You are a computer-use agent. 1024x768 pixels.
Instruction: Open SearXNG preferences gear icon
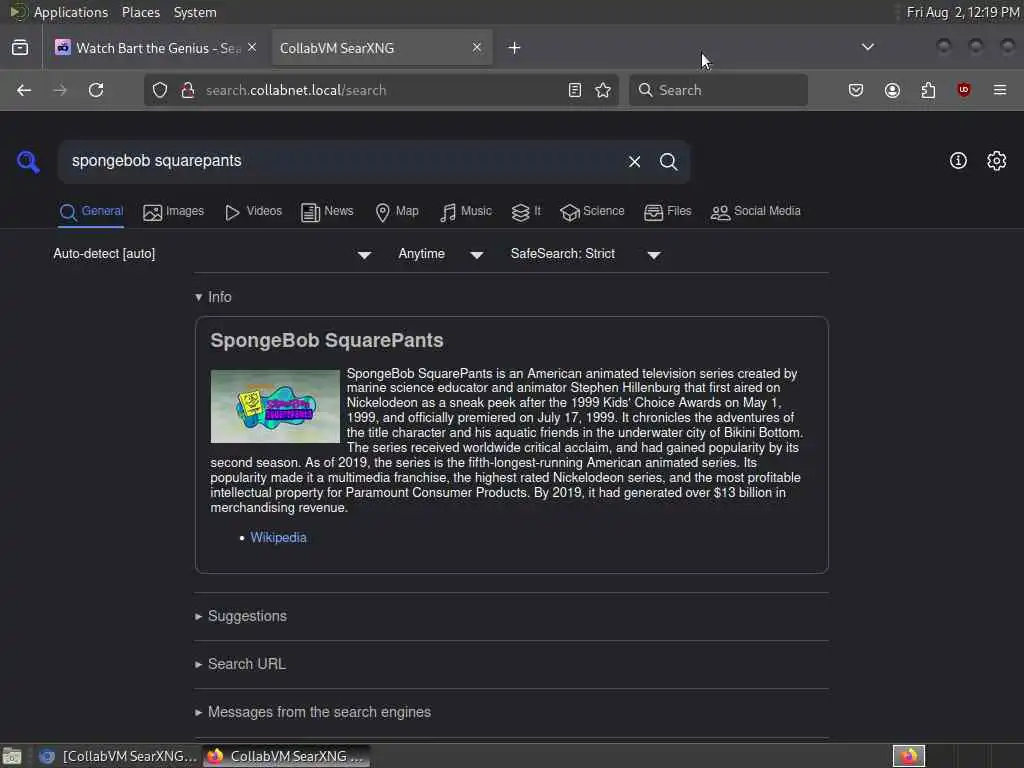[997, 161]
